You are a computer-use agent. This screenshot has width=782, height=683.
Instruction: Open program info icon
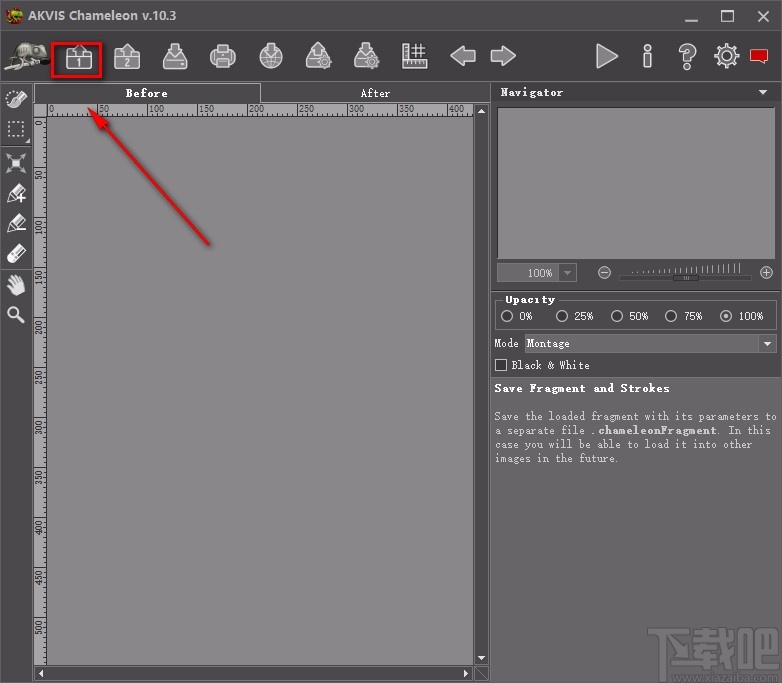click(x=647, y=56)
